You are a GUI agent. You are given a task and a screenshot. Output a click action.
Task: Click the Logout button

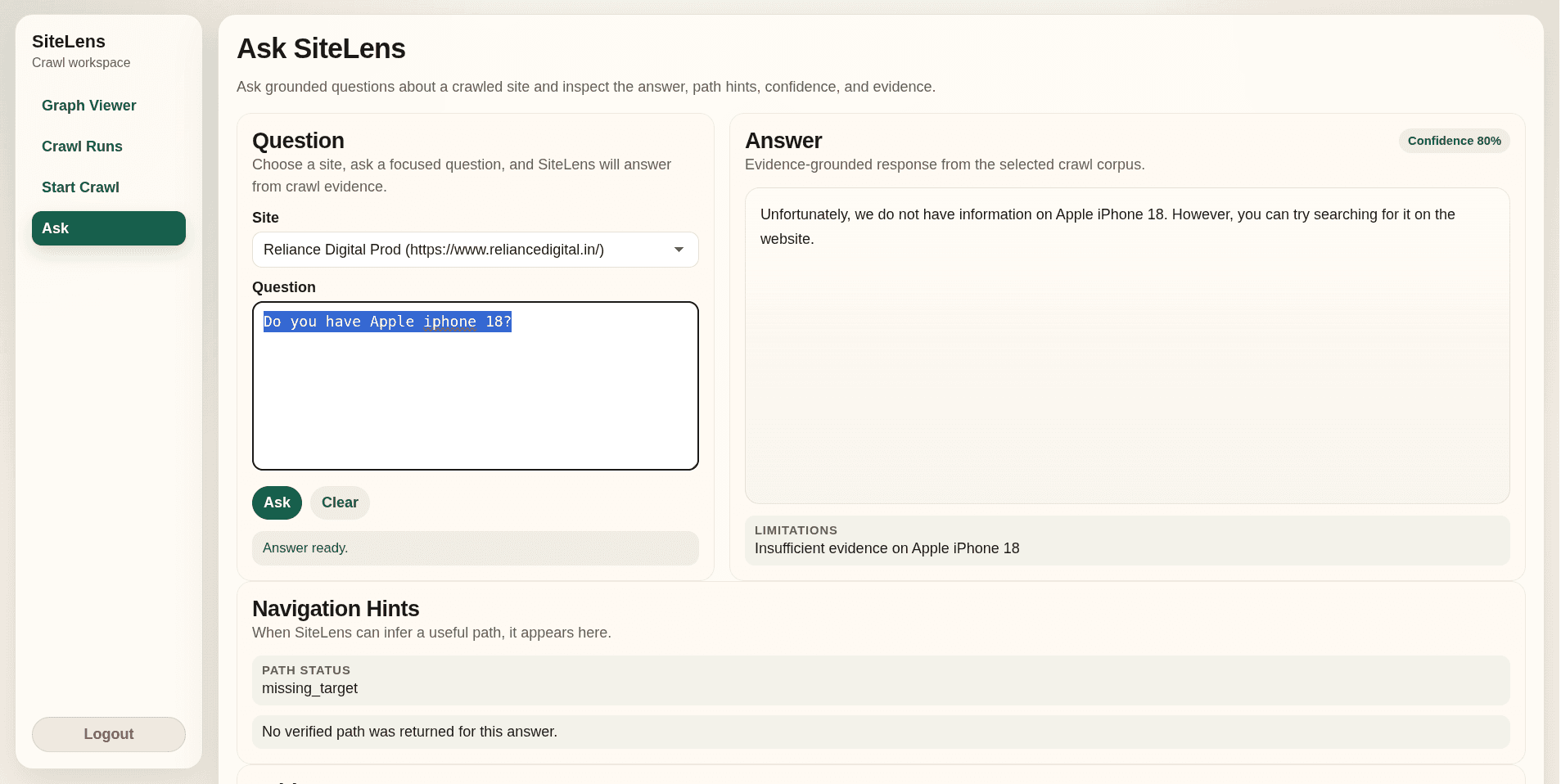pyautogui.click(x=109, y=734)
